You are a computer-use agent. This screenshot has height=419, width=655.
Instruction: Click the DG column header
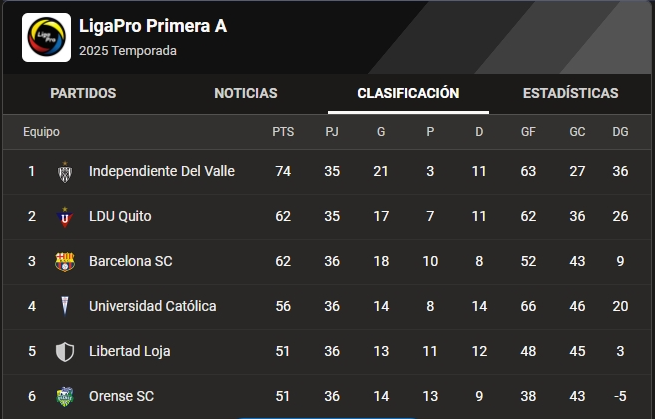(x=620, y=132)
